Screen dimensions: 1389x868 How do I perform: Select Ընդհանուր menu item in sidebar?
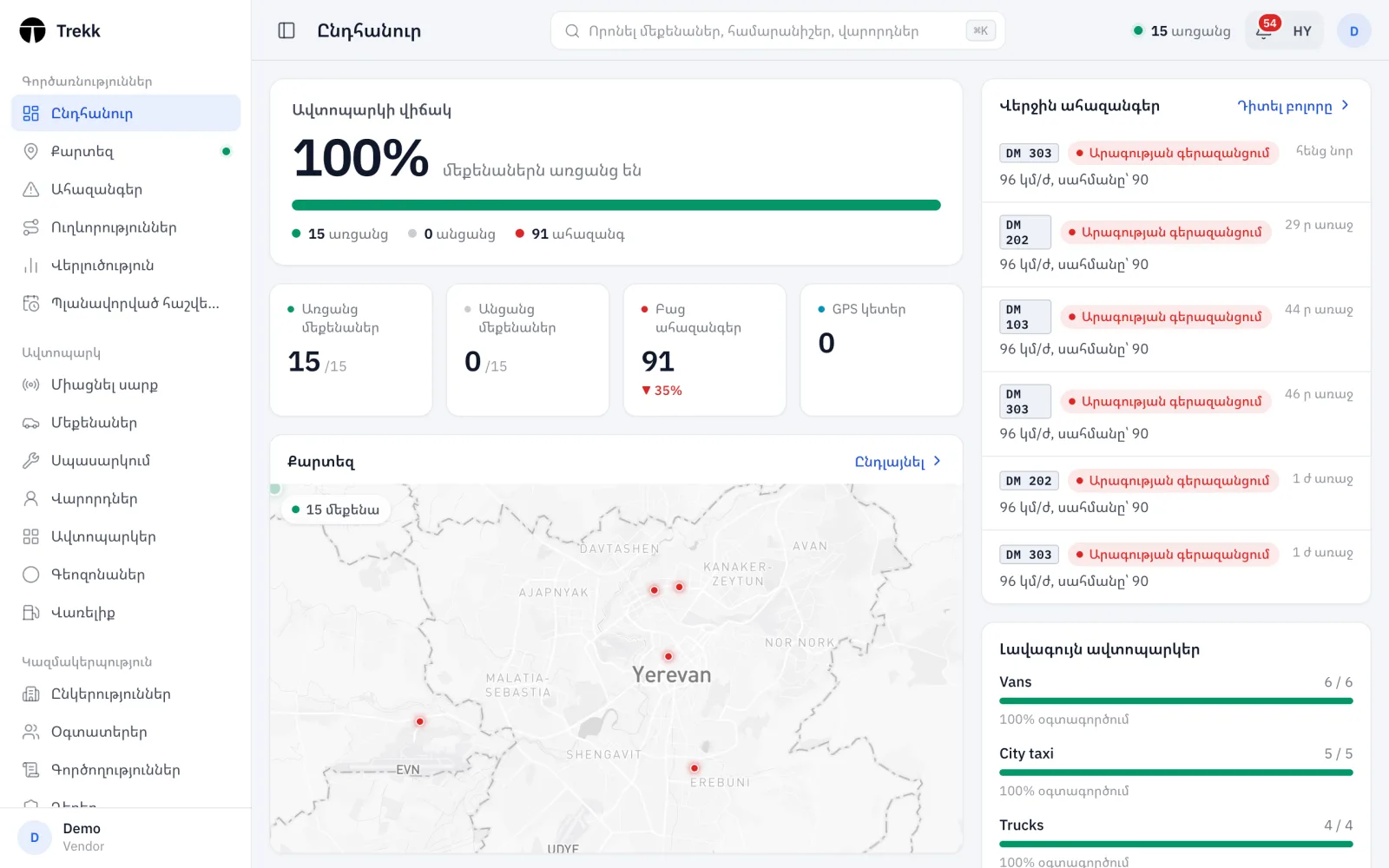[126, 113]
